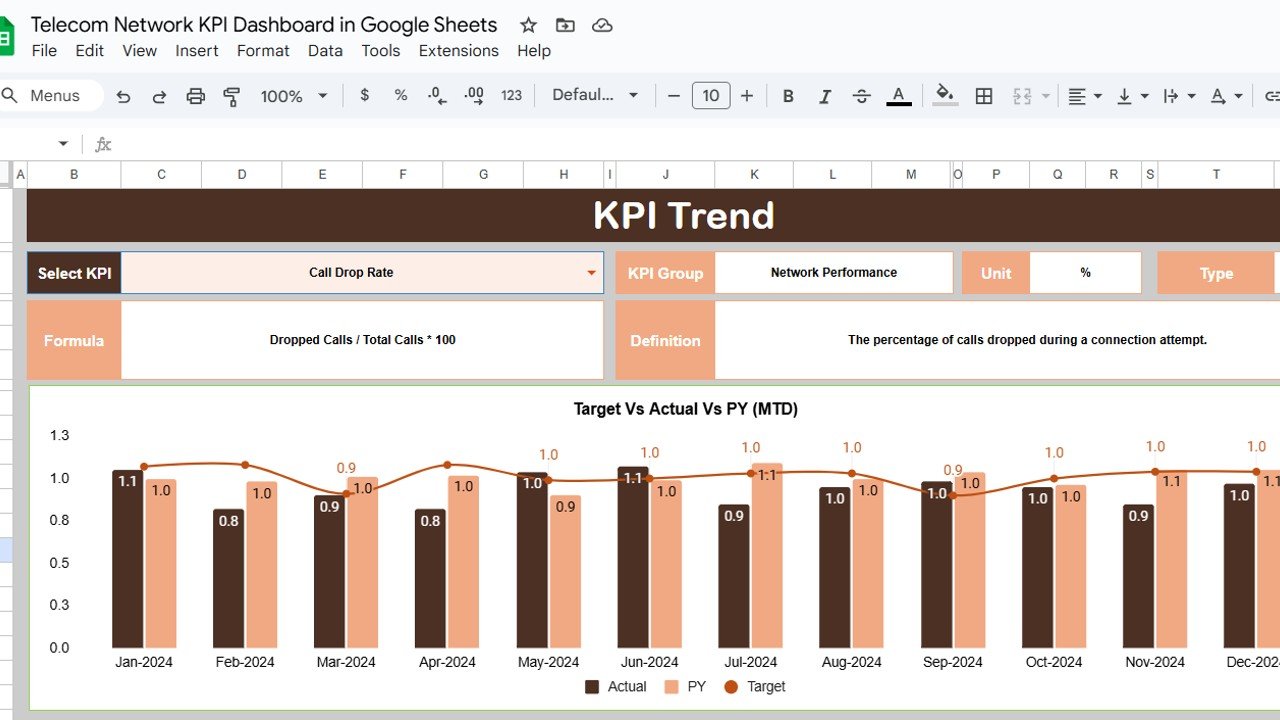Star this document as favorite
Viewport: 1280px width, 720px height.
529,26
